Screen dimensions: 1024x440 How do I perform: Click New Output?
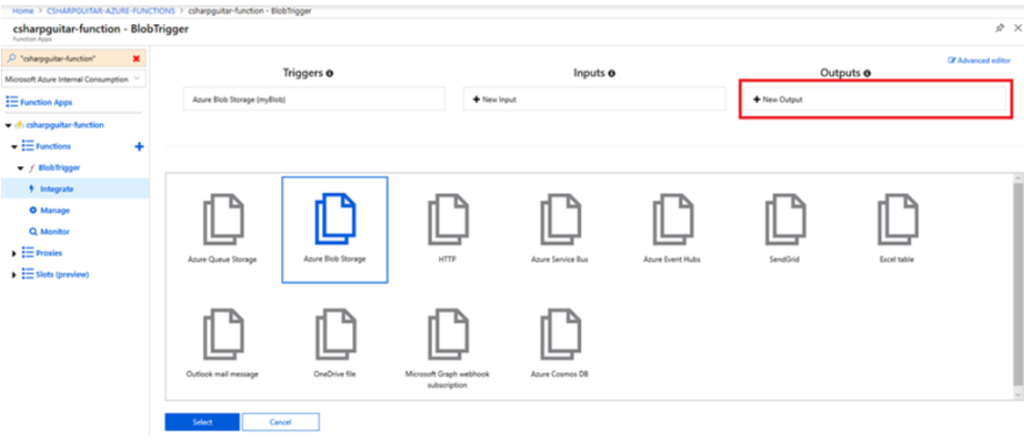[875, 100]
